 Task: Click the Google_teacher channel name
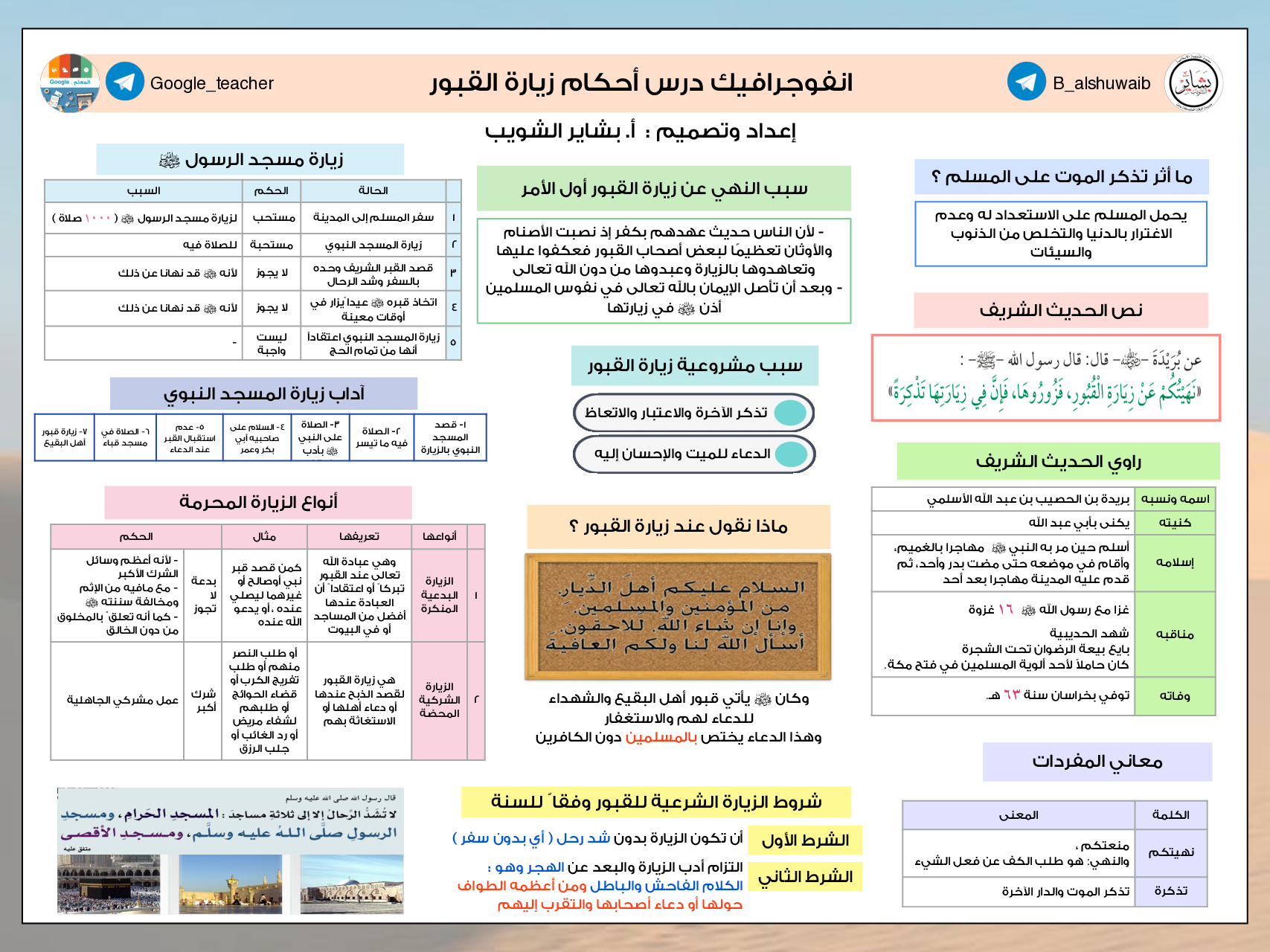click(212, 83)
